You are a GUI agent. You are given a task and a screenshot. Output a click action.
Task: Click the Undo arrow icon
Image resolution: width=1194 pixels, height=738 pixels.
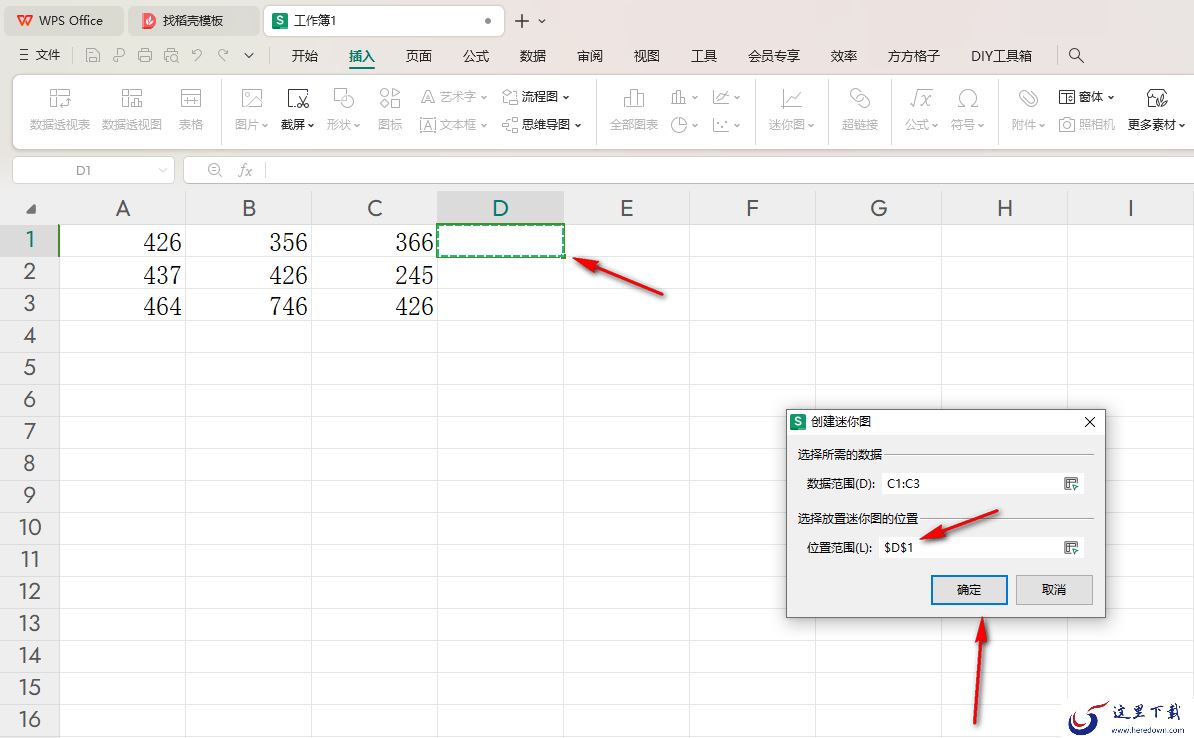click(197, 55)
